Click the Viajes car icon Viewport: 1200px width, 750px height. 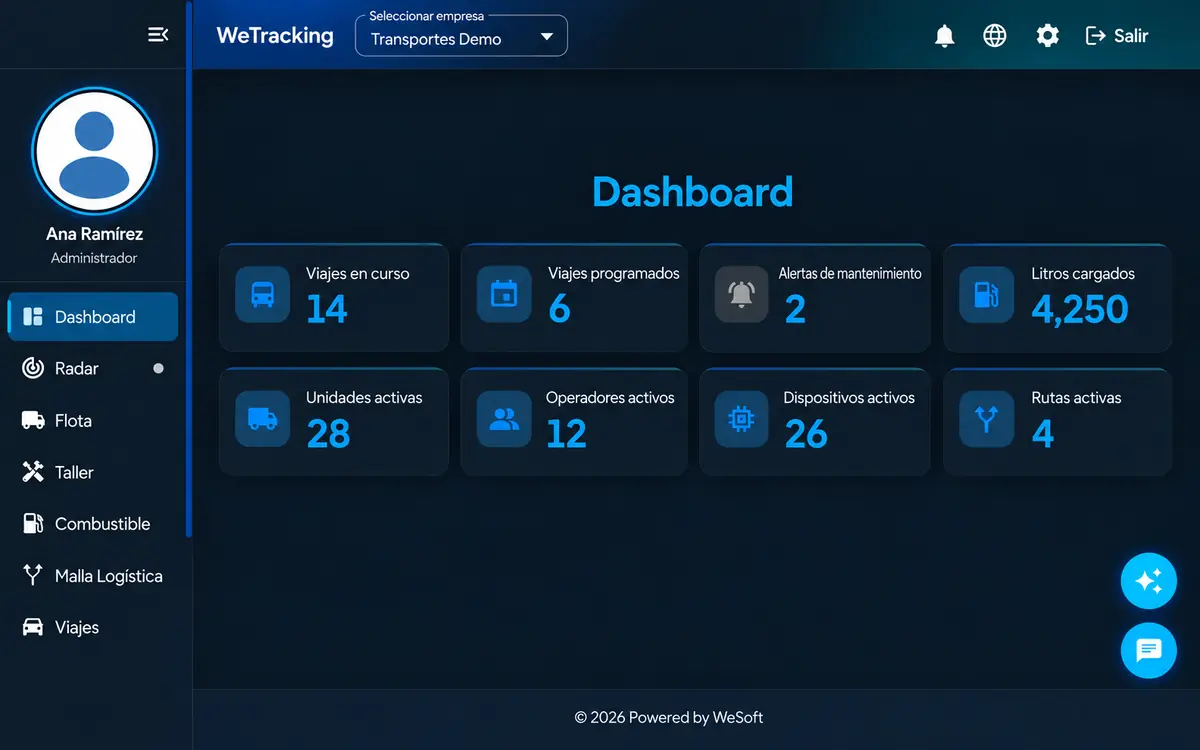(x=33, y=627)
